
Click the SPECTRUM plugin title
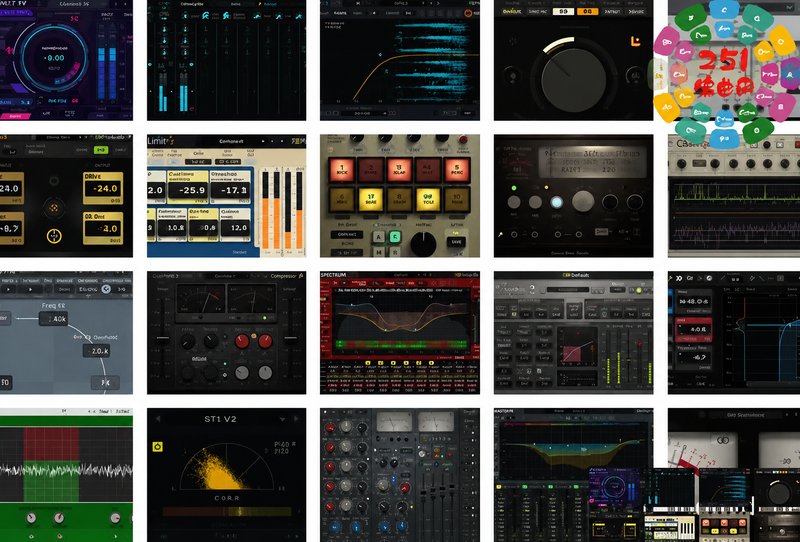[x=333, y=275]
